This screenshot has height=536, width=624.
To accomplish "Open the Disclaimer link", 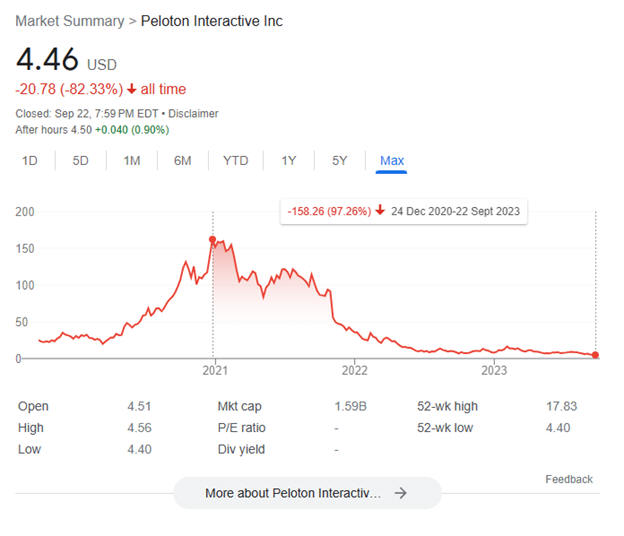I will (195, 114).
